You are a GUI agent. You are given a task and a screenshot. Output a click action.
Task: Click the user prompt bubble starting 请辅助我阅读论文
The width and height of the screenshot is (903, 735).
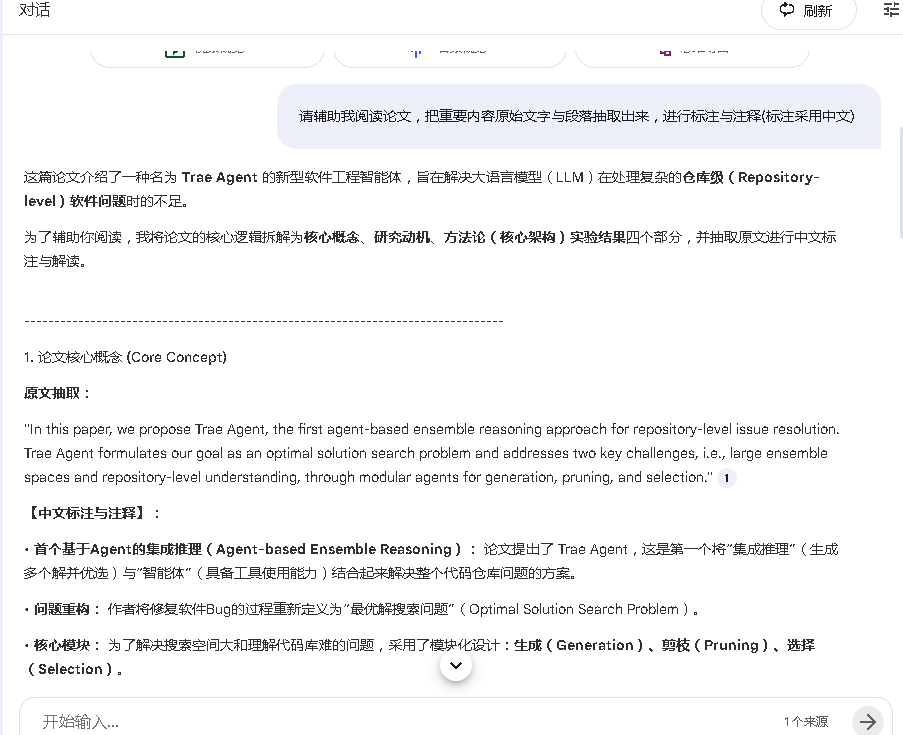(579, 116)
